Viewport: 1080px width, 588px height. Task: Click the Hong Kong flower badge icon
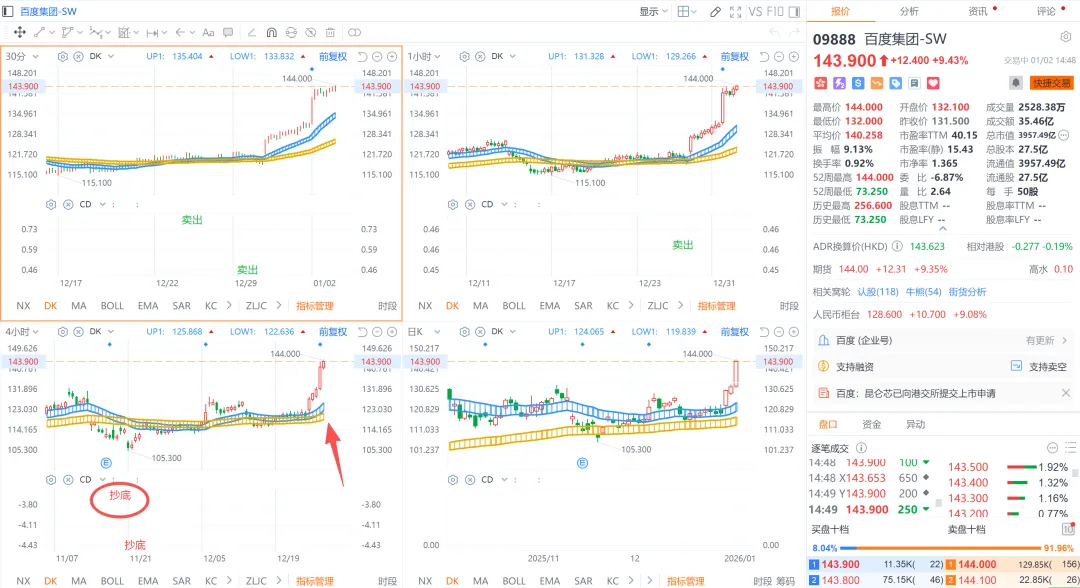tap(820, 83)
